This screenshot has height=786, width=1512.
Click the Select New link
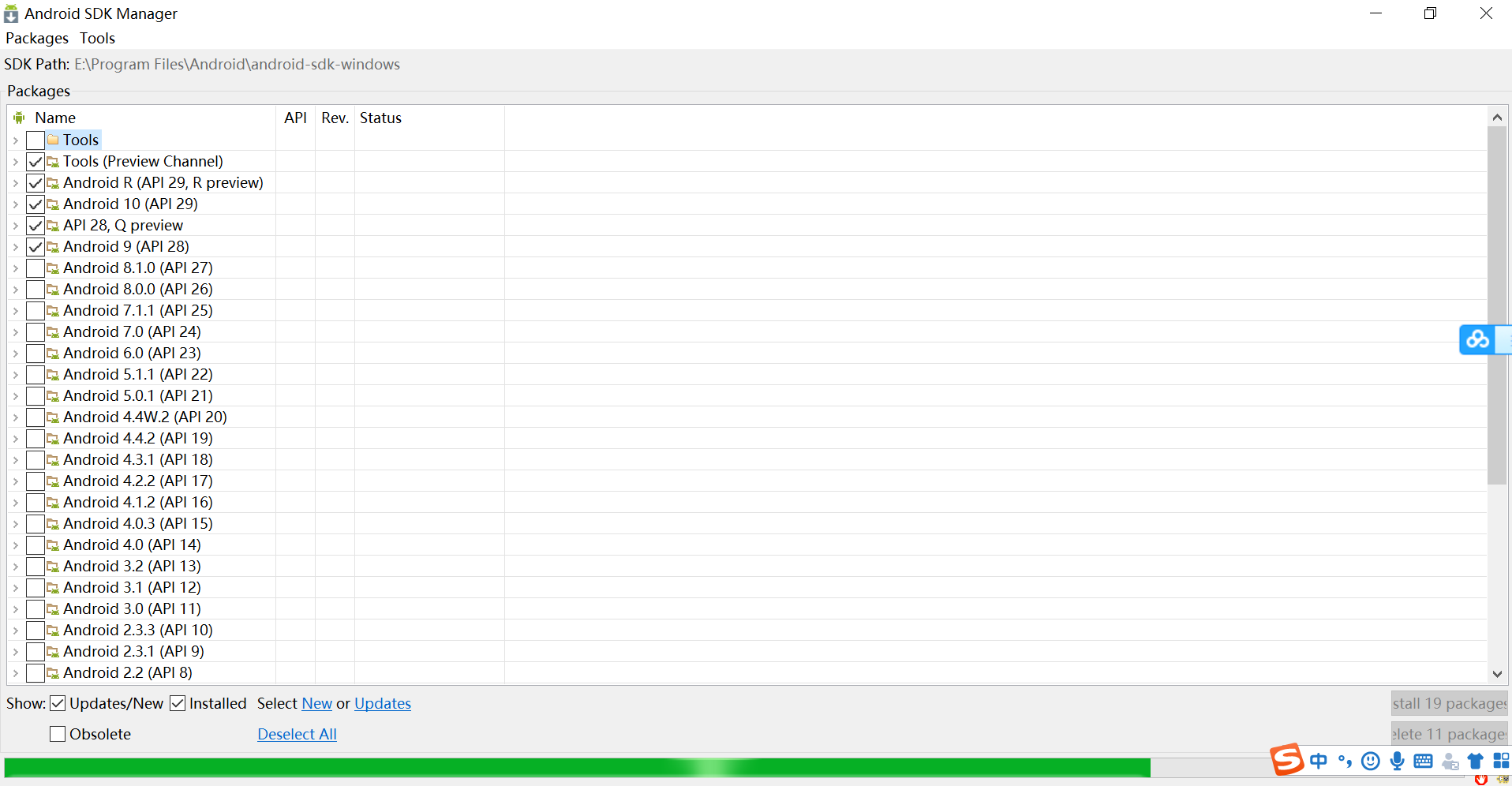pos(317,703)
